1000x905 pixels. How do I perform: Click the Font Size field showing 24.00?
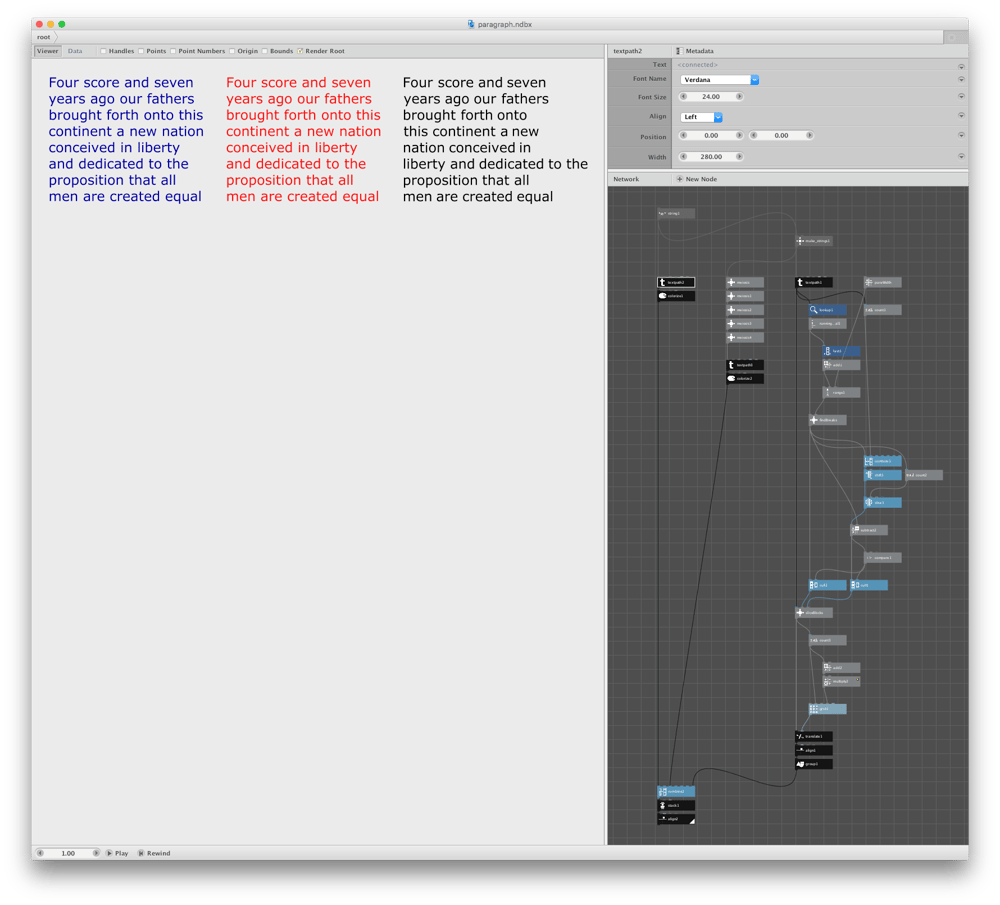(x=711, y=97)
